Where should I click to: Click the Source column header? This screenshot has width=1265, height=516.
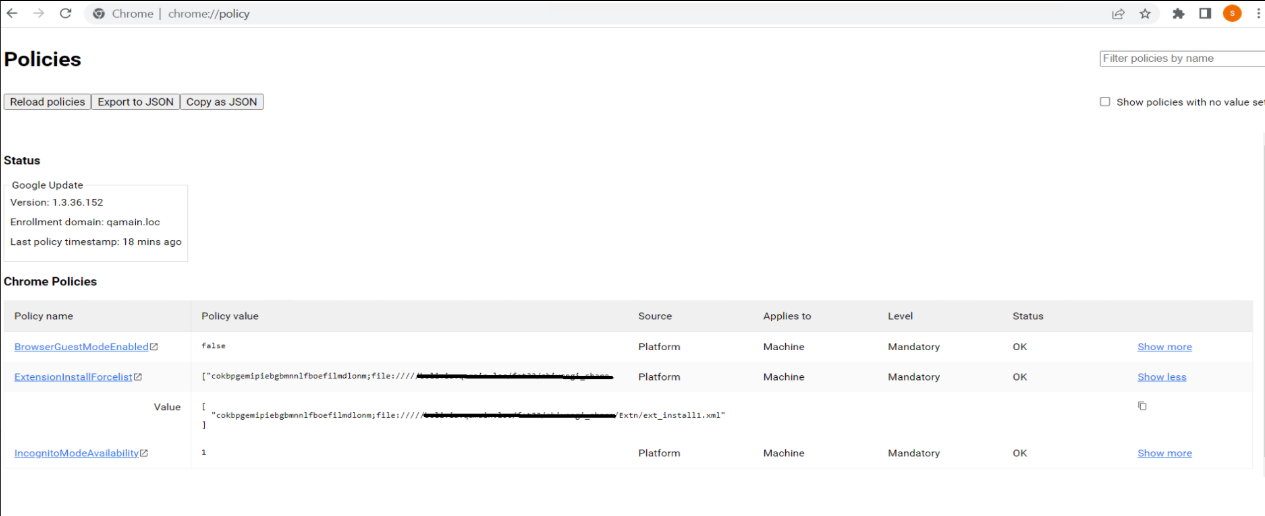tap(655, 316)
